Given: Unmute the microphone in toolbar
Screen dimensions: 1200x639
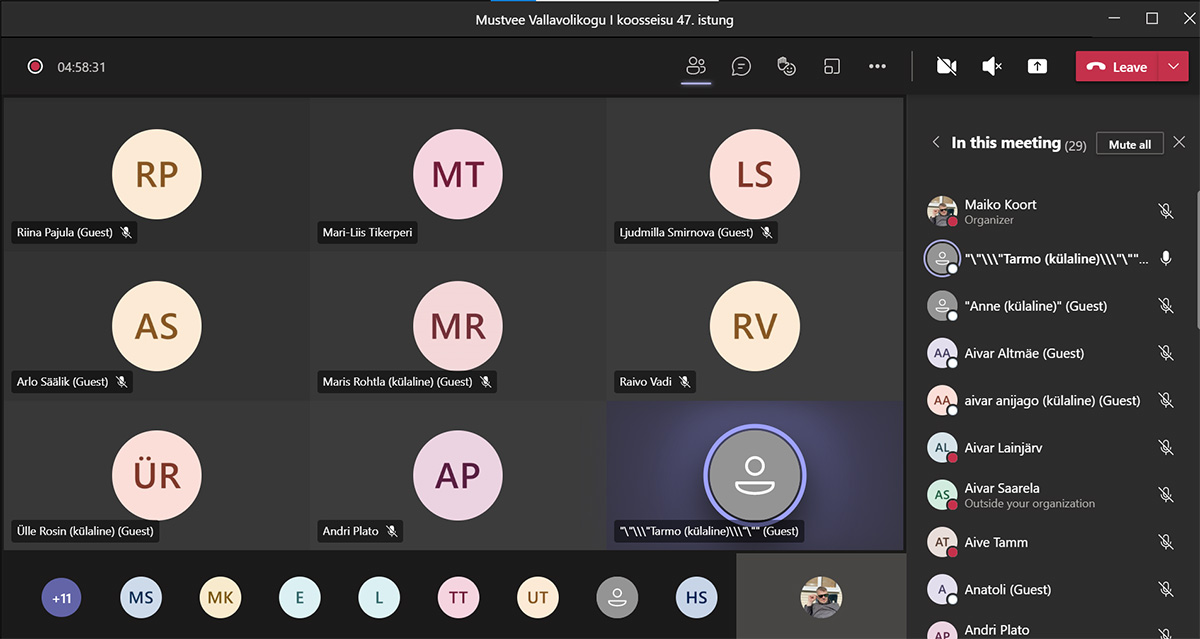Looking at the screenshot, I should [x=992, y=67].
